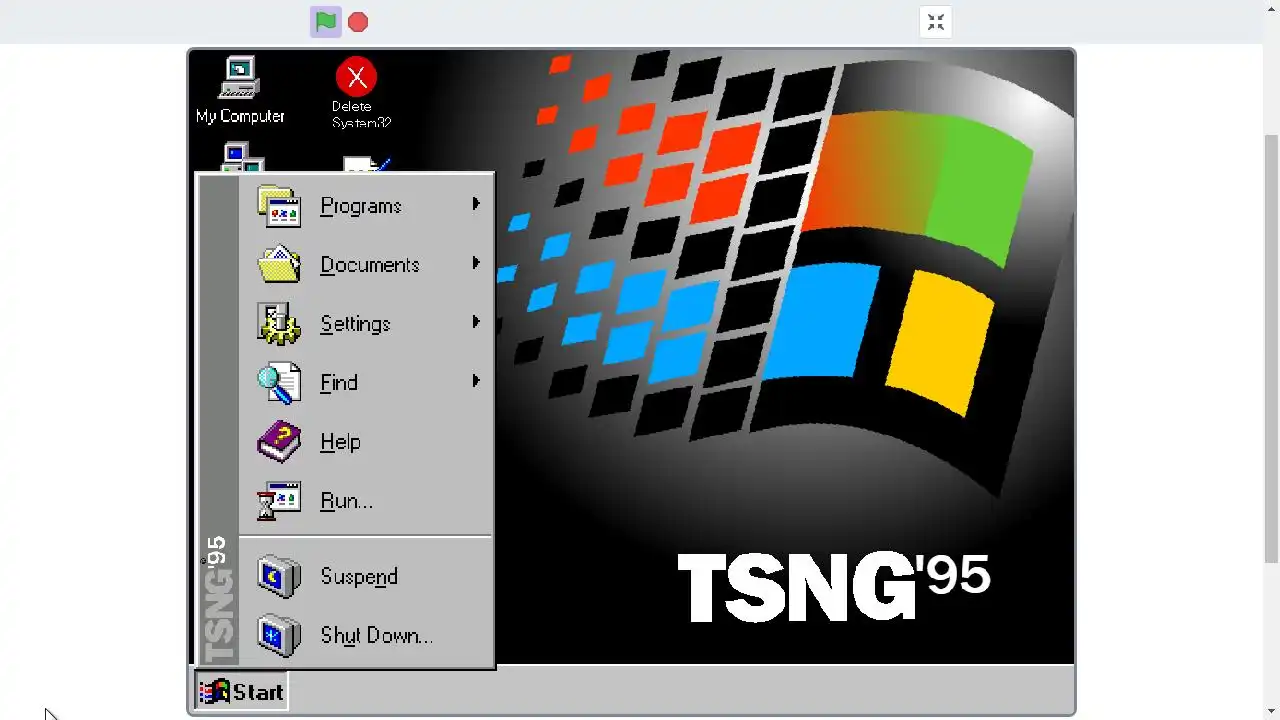The height and width of the screenshot is (720, 1280).
Task: Open the Programs menu entry
Action: pos(366,206)
